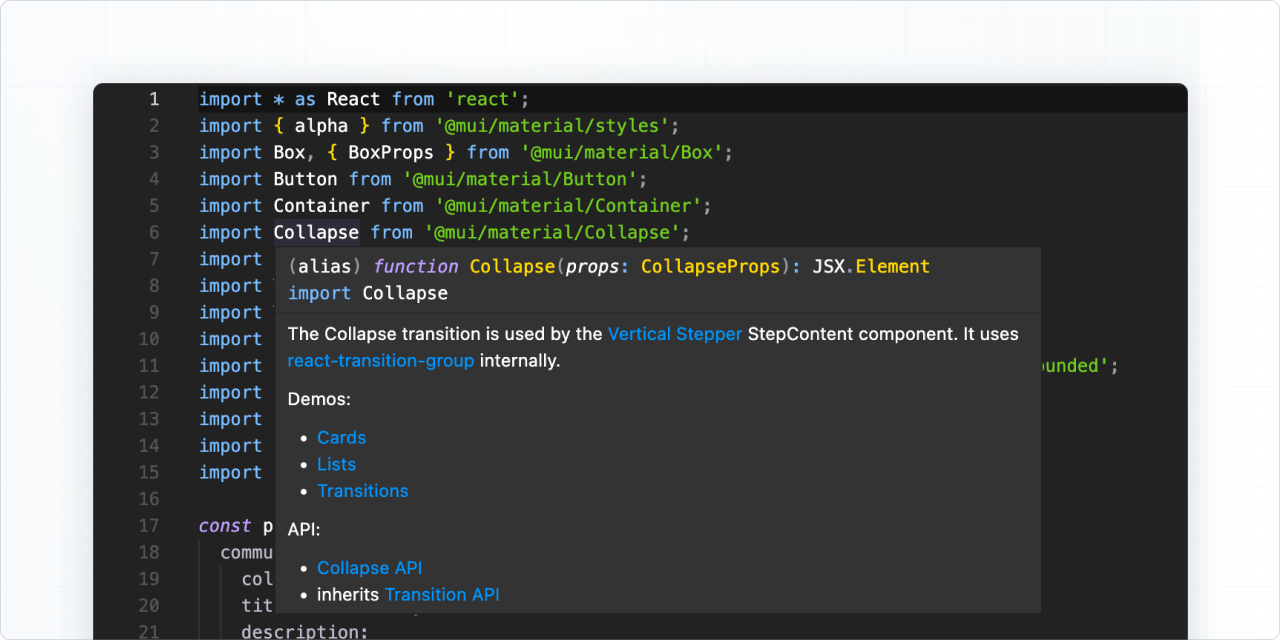Image resolution: width=1280 pixels, height=640 pixels.
Task: Select line number 1 in the gutter
Action: pos(153,99)
